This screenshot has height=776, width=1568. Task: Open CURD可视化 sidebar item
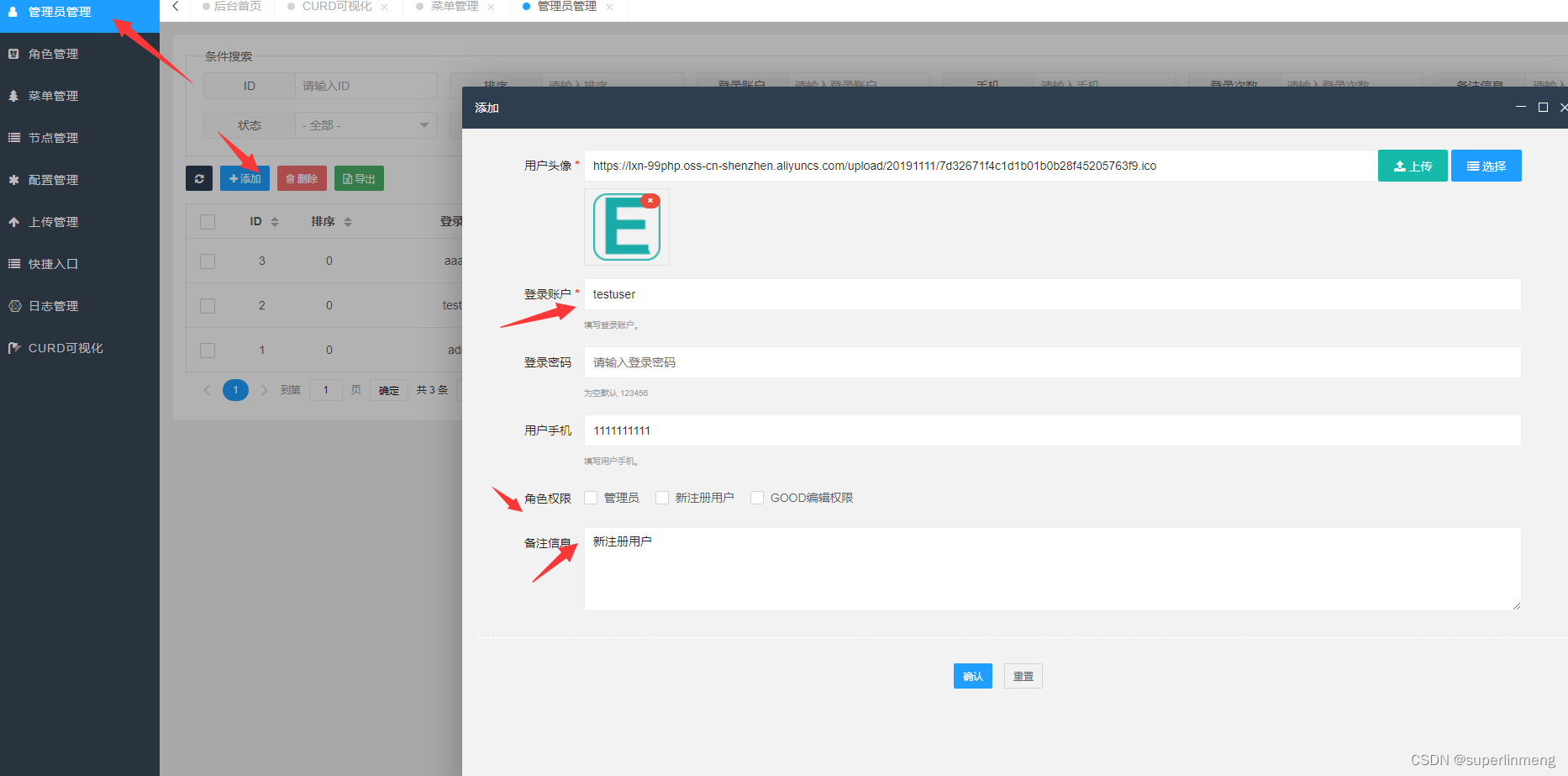pyautogui.click(x=79, y=348)
